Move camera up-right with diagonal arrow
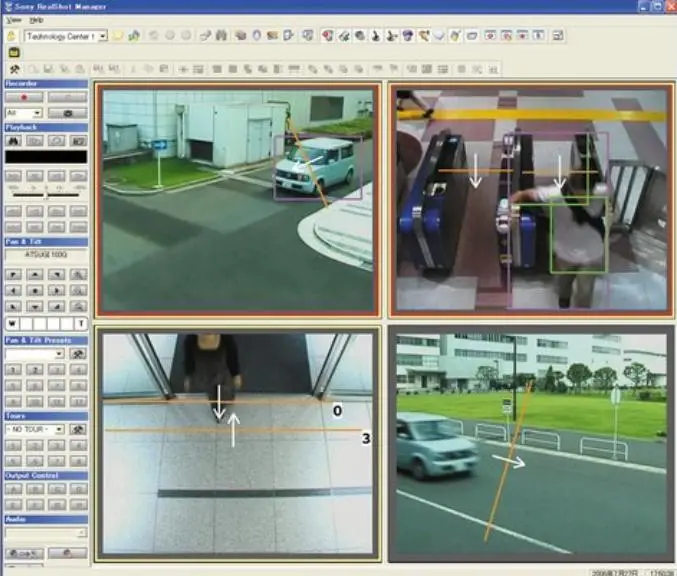The image size is (677, 576). pos(57,275)
